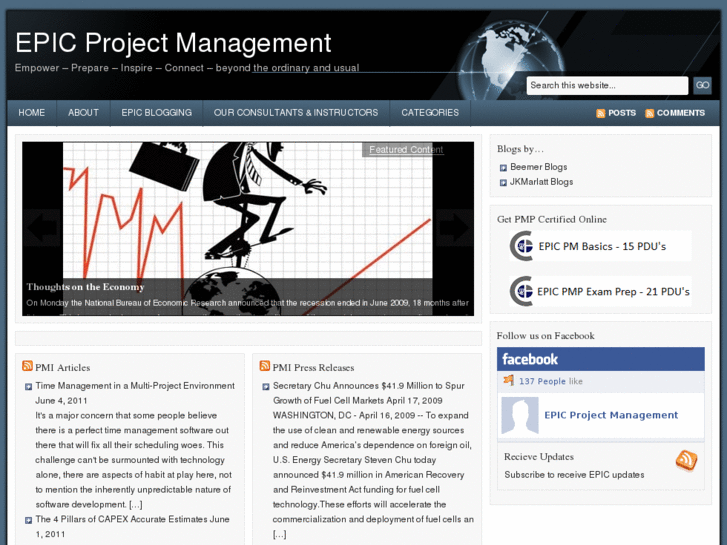Viewport: 727px width, 545px height.
Task: Click the facebook logo in the widget
Action: 530,359
